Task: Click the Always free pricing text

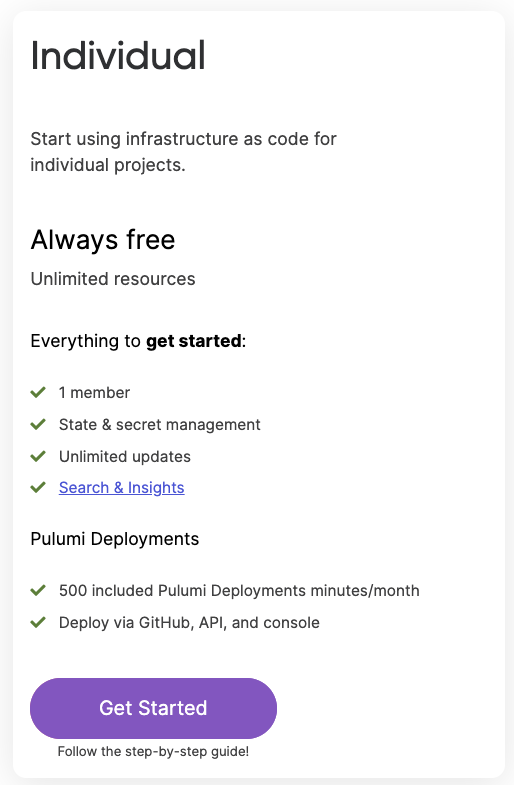Action: click(x=103, y=239)
